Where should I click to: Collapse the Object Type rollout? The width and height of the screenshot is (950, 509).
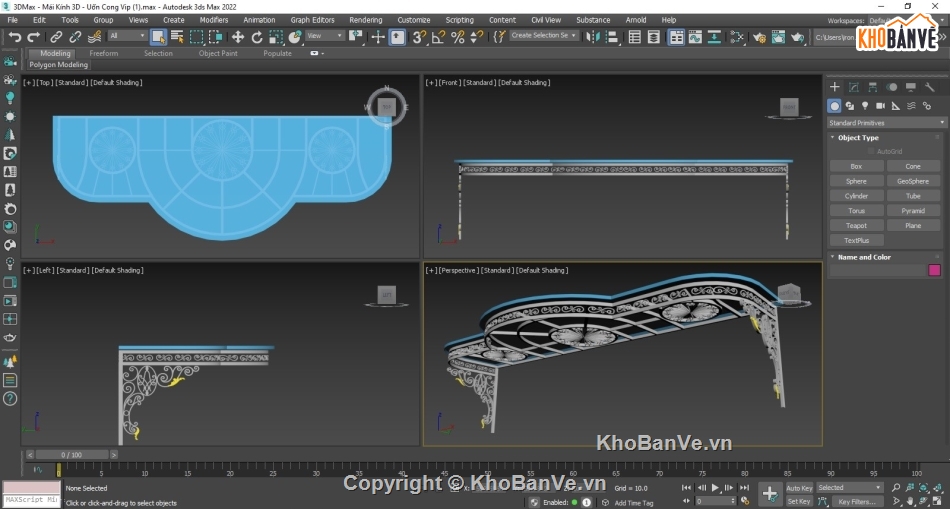tap(858, 138)
